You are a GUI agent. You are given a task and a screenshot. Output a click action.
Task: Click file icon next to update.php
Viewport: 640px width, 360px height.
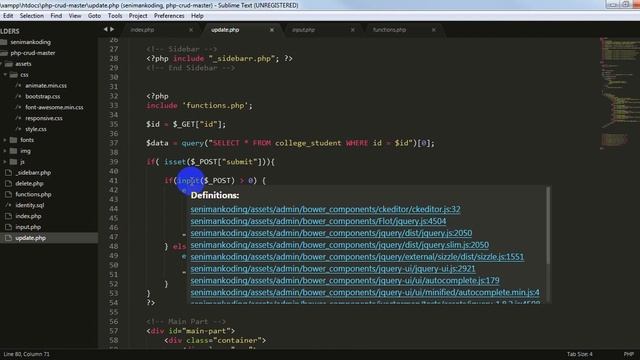click(x=8, y=238)
